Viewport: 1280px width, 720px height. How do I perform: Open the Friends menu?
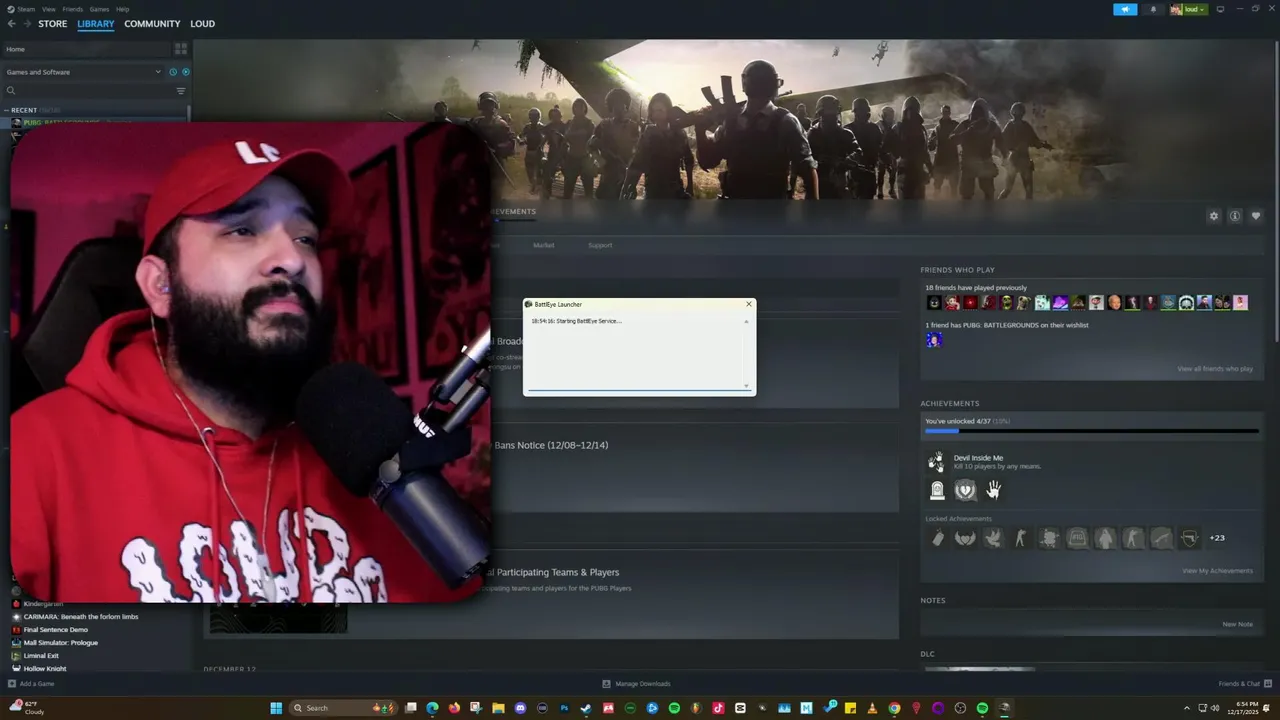tap(73, 9)
